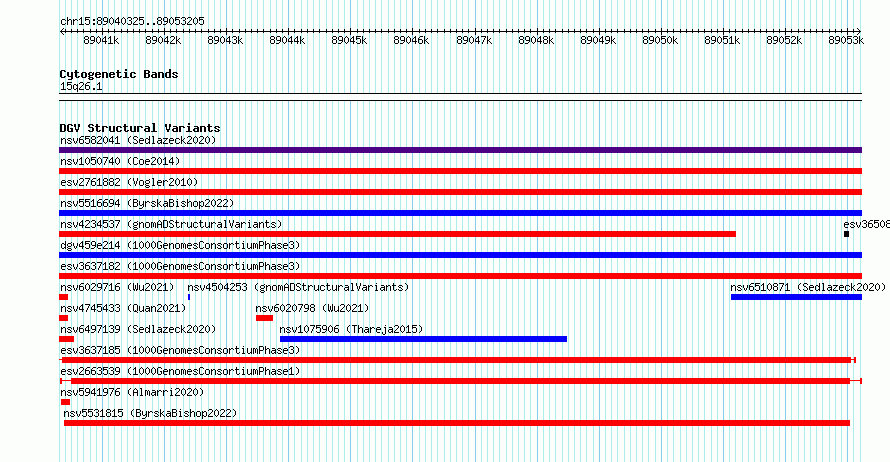The width and height of the screenshot is (890, 462).
Task: Click the red nsv5531815 variant bar
Action: [457, 423]
